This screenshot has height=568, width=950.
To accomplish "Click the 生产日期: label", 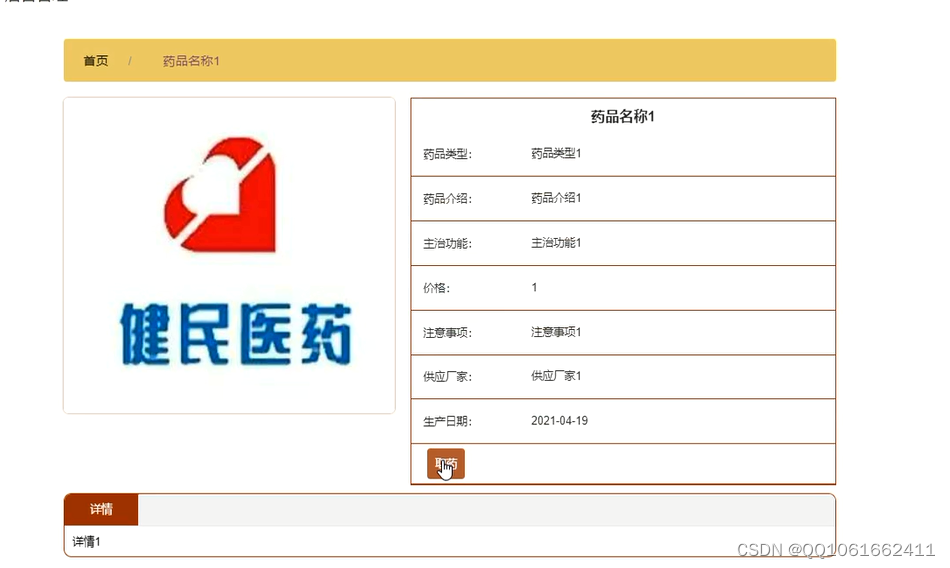I will coord(447,421).
